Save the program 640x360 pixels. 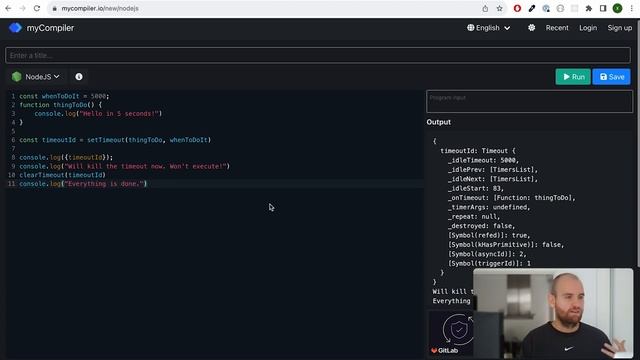pos(611,77)
